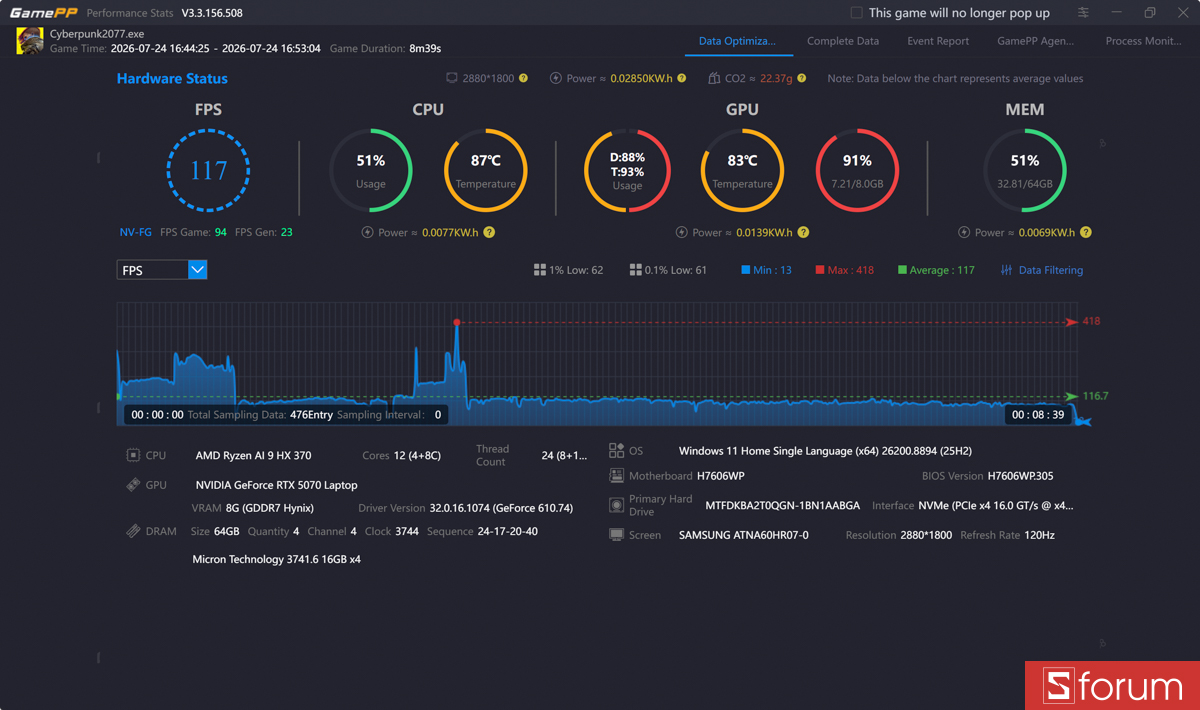
Task: Click the FPS 117 gauge
Action: pos(208,170)
